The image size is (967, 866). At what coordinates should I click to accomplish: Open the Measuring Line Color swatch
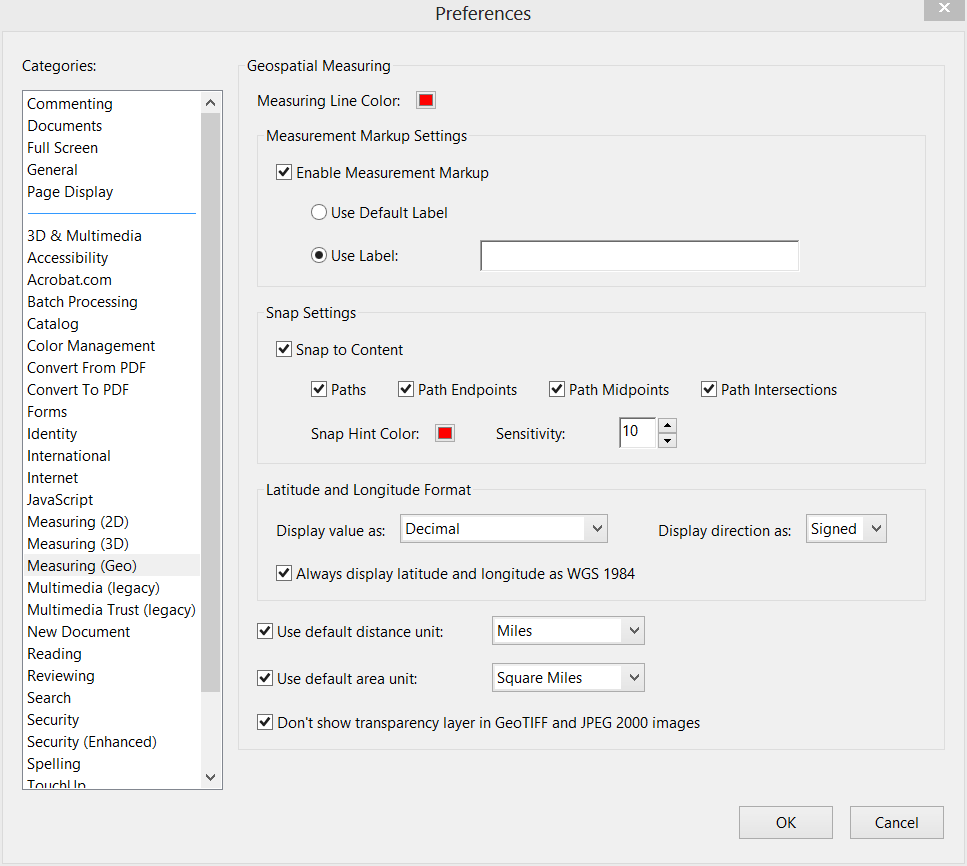426,100
